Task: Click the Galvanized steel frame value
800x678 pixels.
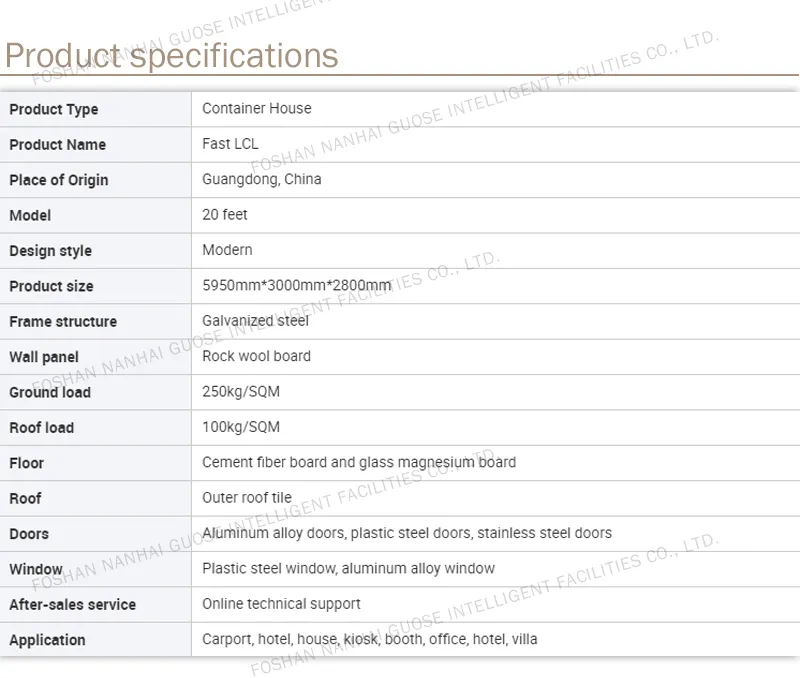Action: point(255,321)
